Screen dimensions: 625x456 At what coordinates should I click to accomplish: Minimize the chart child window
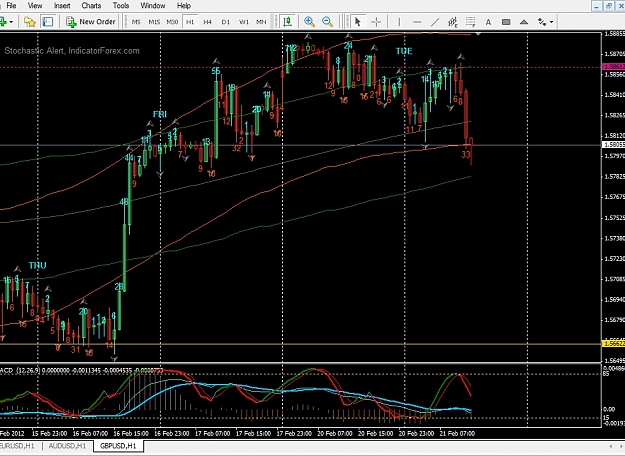pyautogui.click(x=596, y=6)
